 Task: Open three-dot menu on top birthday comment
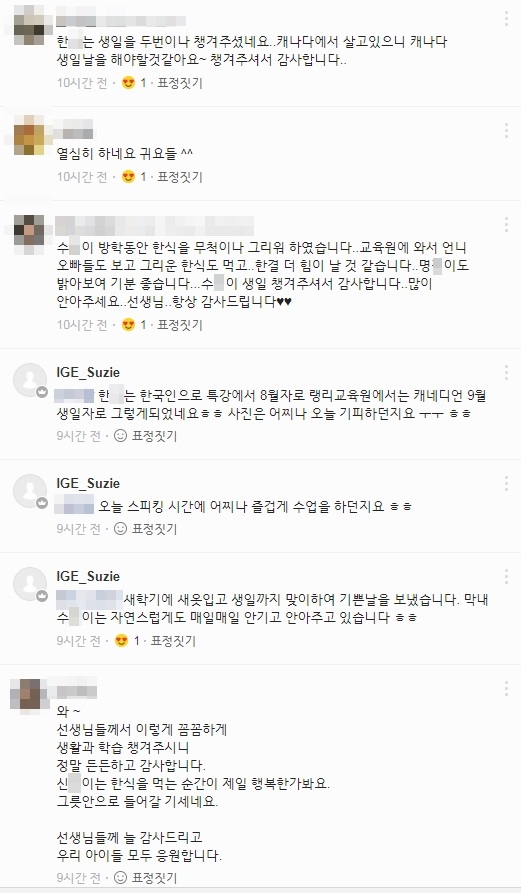click(506, 19)
